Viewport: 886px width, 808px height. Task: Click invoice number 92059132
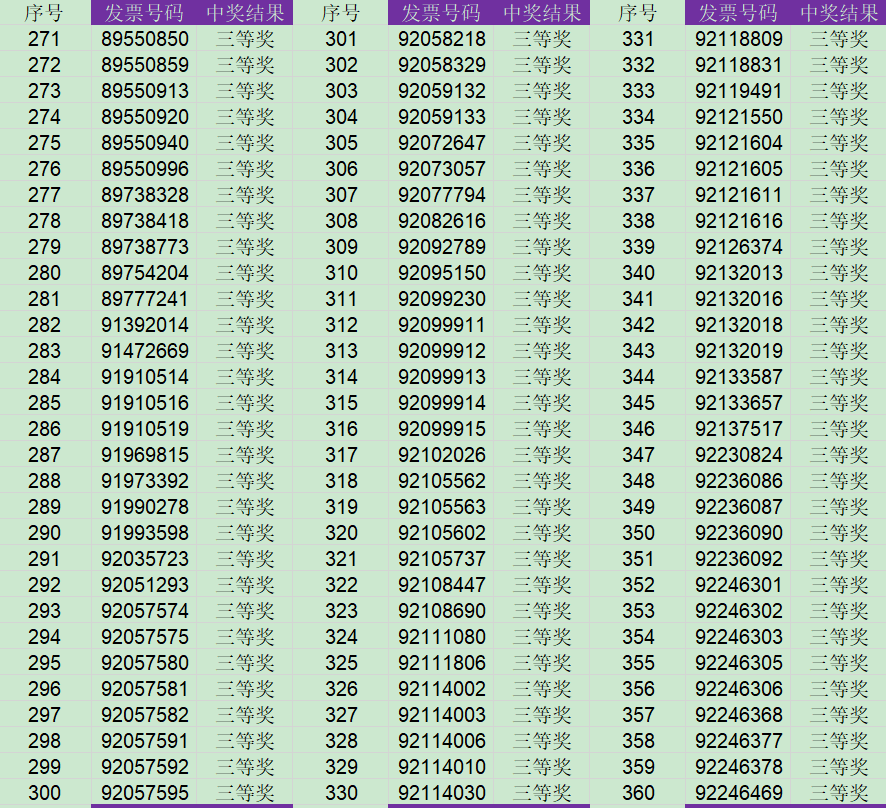pyautogui.click(x=442, y=91)
